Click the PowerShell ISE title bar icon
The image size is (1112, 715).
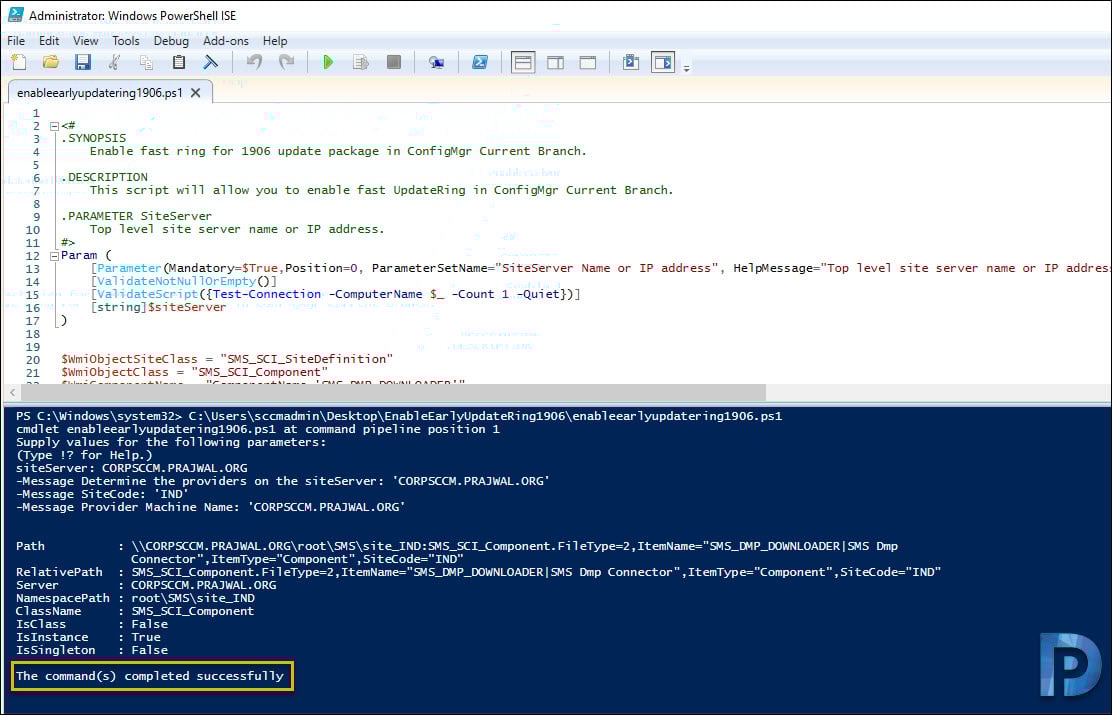point(15,15)
